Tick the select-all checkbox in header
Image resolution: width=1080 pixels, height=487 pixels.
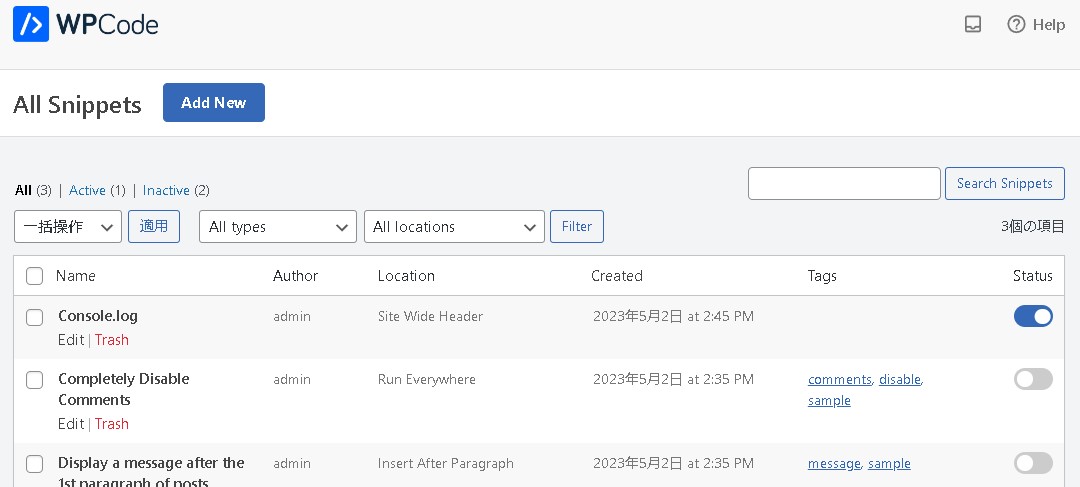click(x=35, y=276)
